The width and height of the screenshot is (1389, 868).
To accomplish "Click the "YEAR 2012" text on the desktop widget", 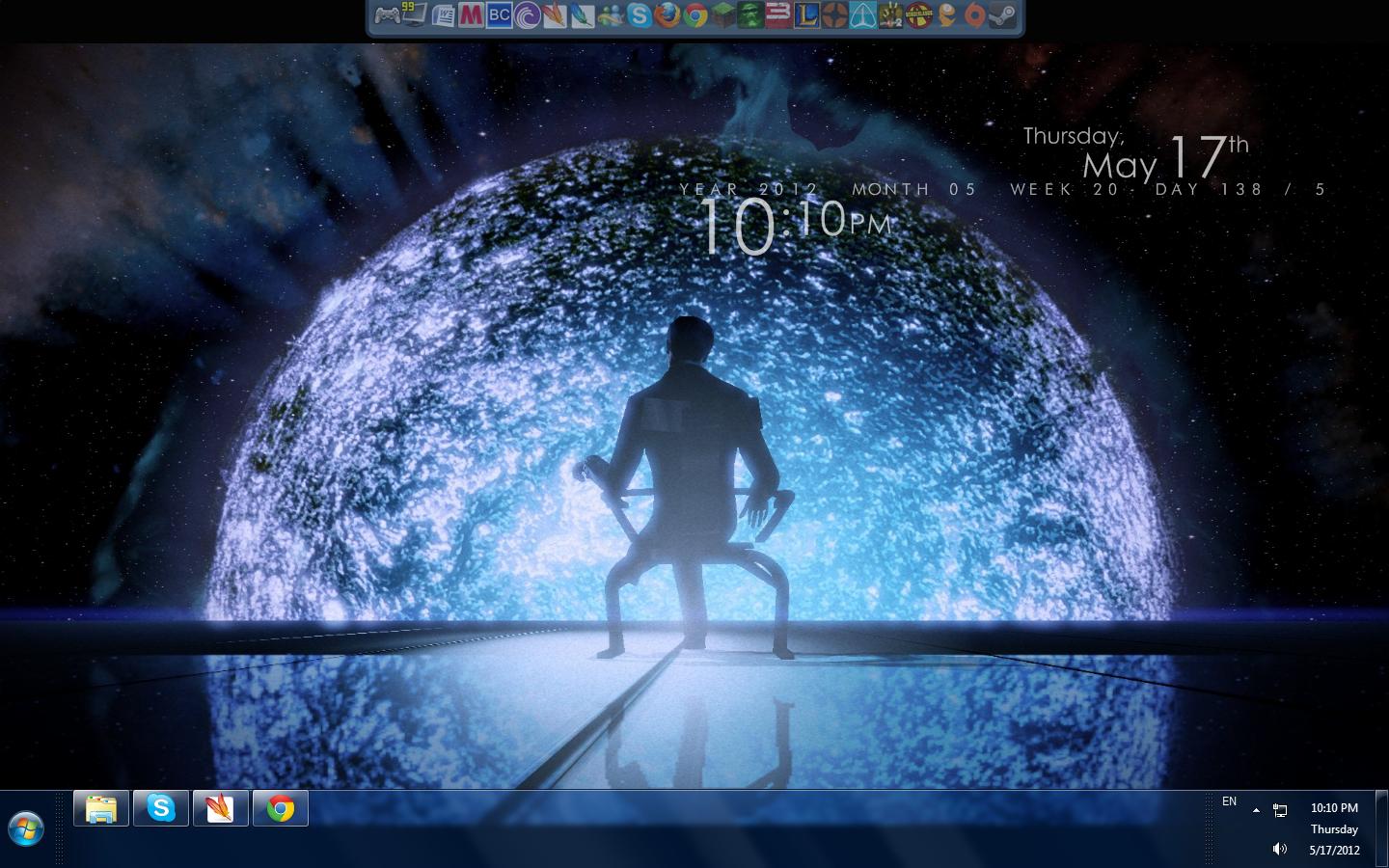I will (749, 189).
